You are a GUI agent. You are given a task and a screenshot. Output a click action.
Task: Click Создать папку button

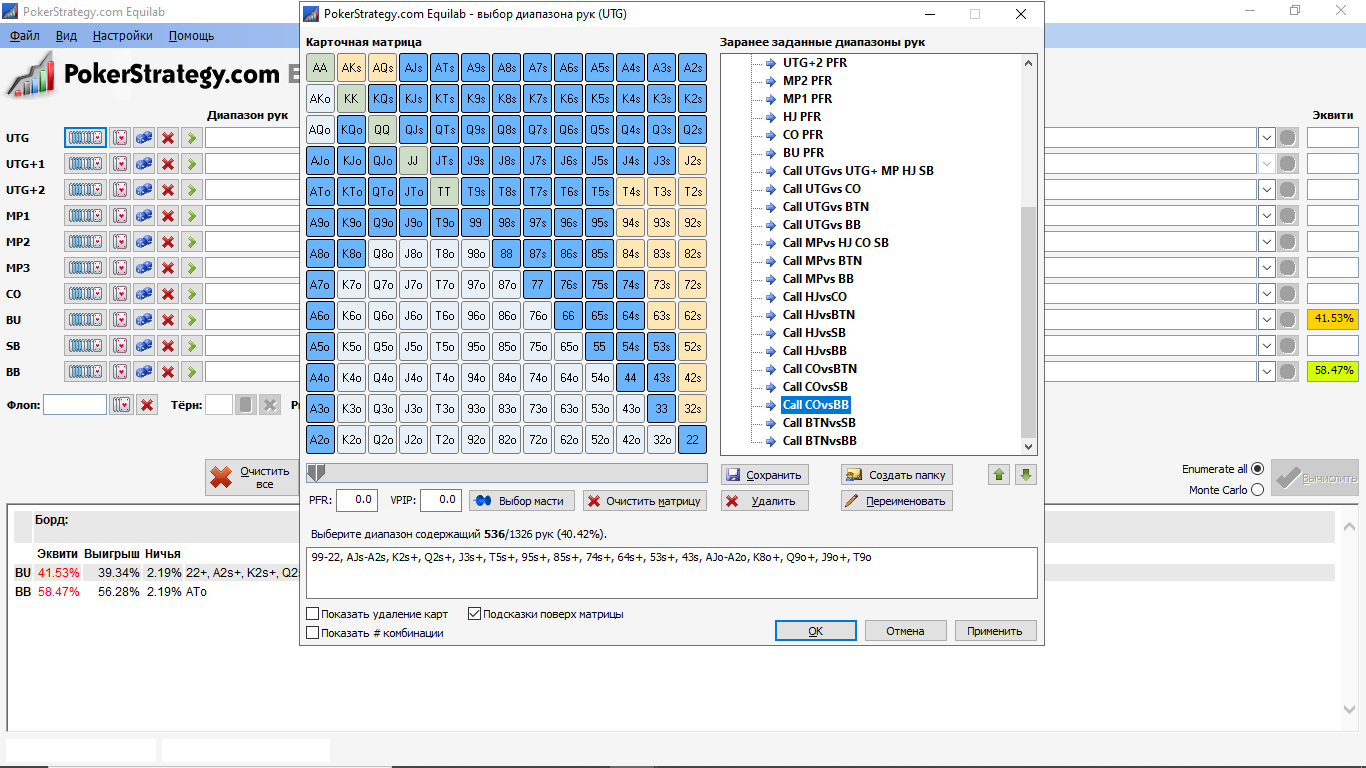[896, 475]
